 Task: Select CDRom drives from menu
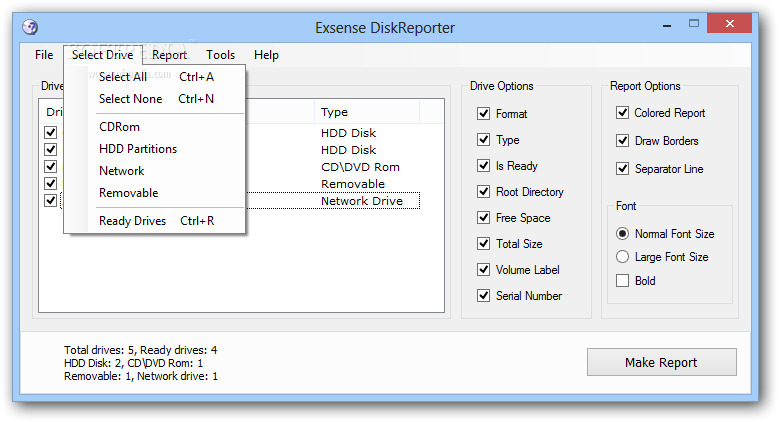(x=155, y=127)
